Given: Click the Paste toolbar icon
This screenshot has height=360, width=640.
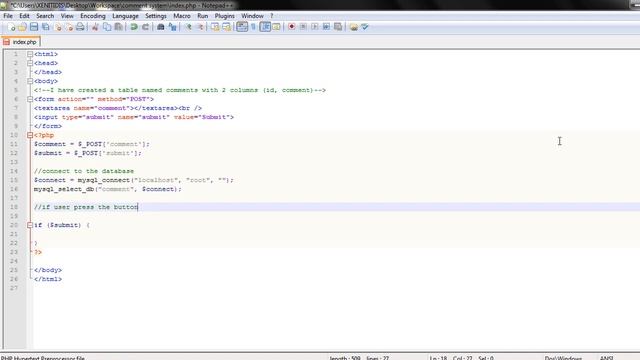Looking at the screenshot, I should tap(118, 27).
